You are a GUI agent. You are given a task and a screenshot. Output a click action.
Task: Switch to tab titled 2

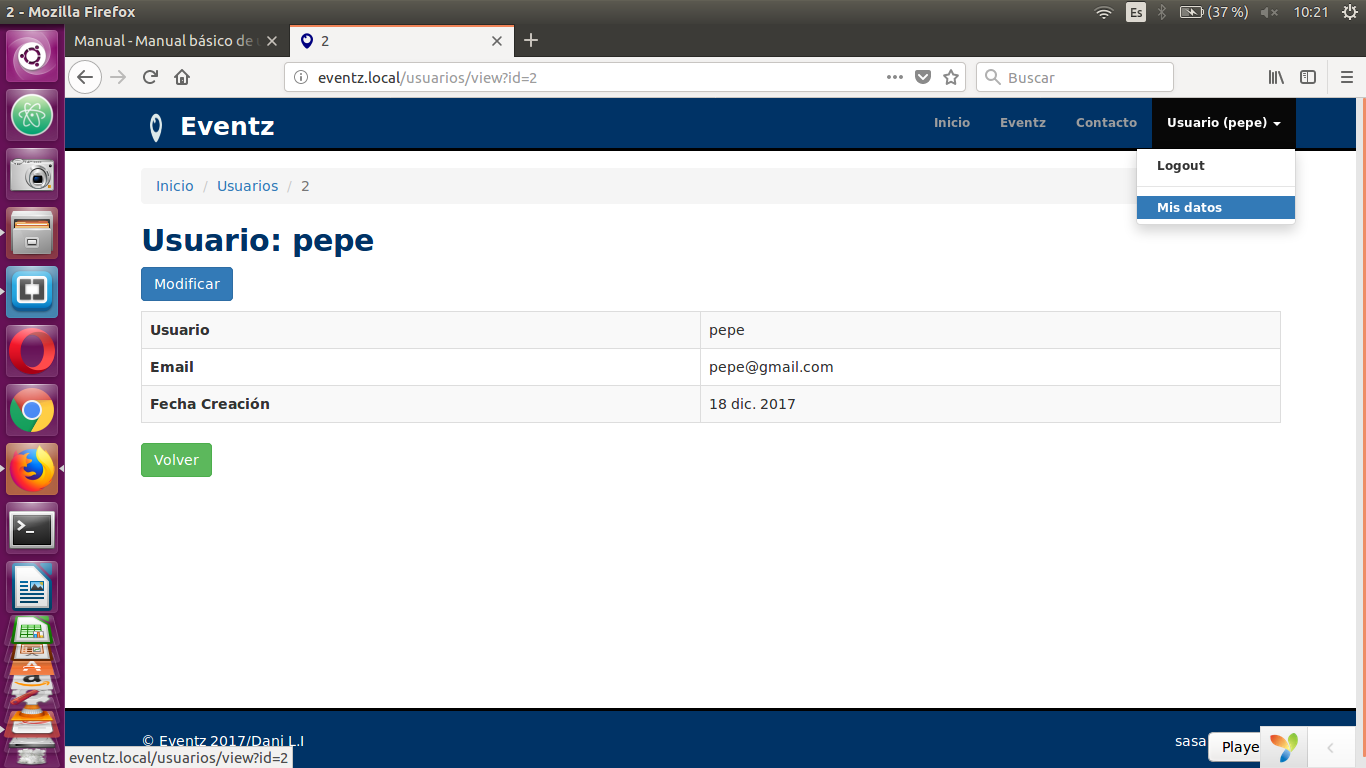point(401,41)
